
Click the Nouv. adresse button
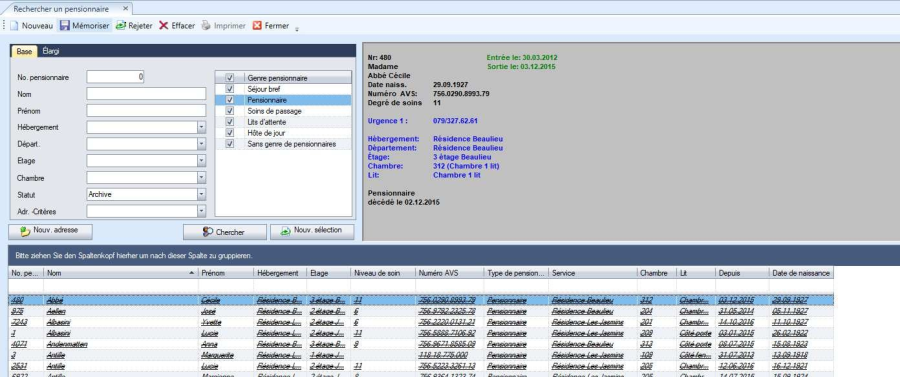coord(51,231)
